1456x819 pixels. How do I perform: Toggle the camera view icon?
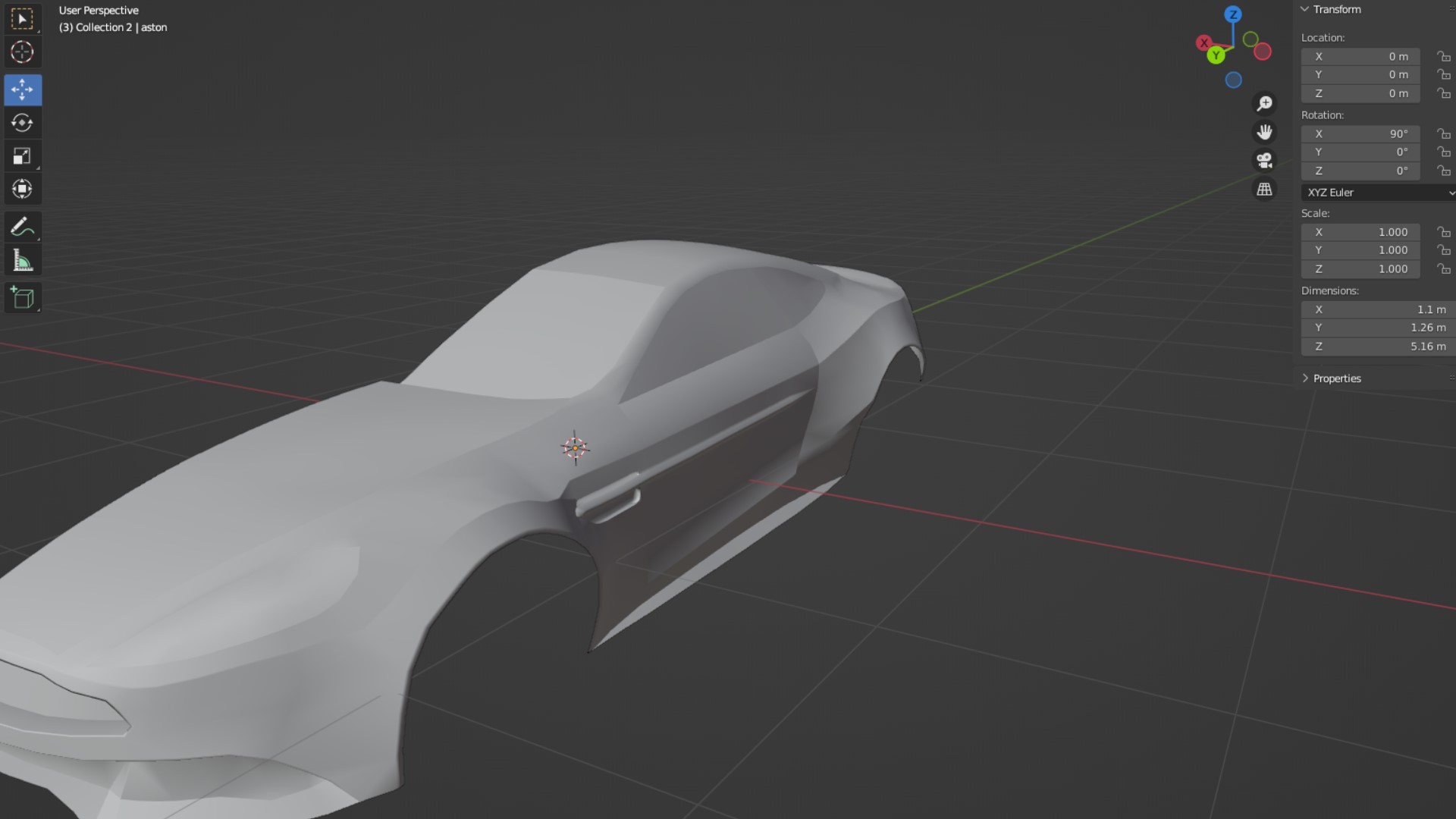[1264, 161]
